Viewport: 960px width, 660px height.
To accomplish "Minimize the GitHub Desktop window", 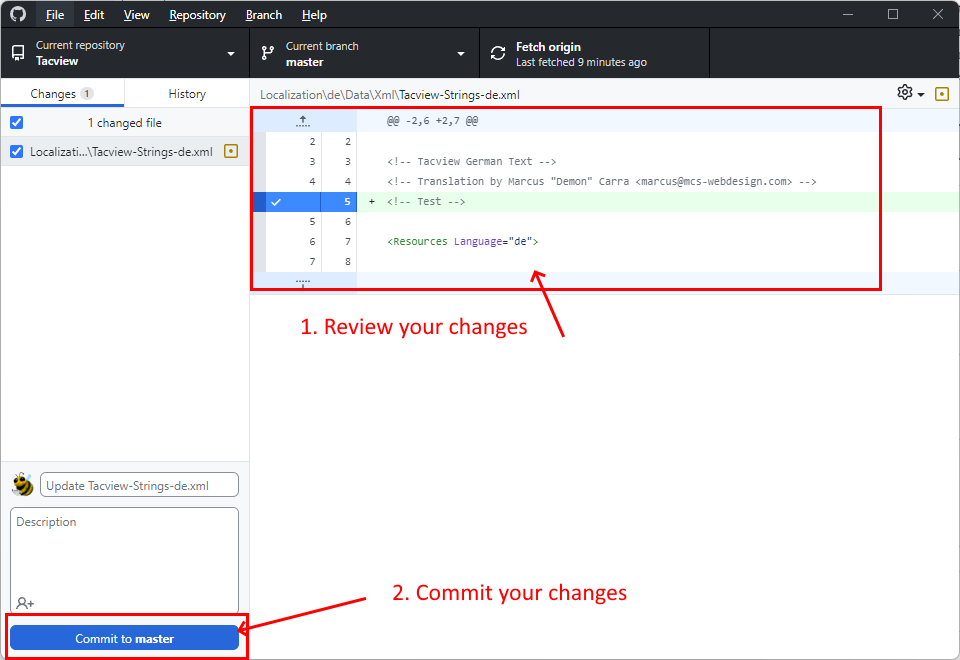I will [848, 14].
